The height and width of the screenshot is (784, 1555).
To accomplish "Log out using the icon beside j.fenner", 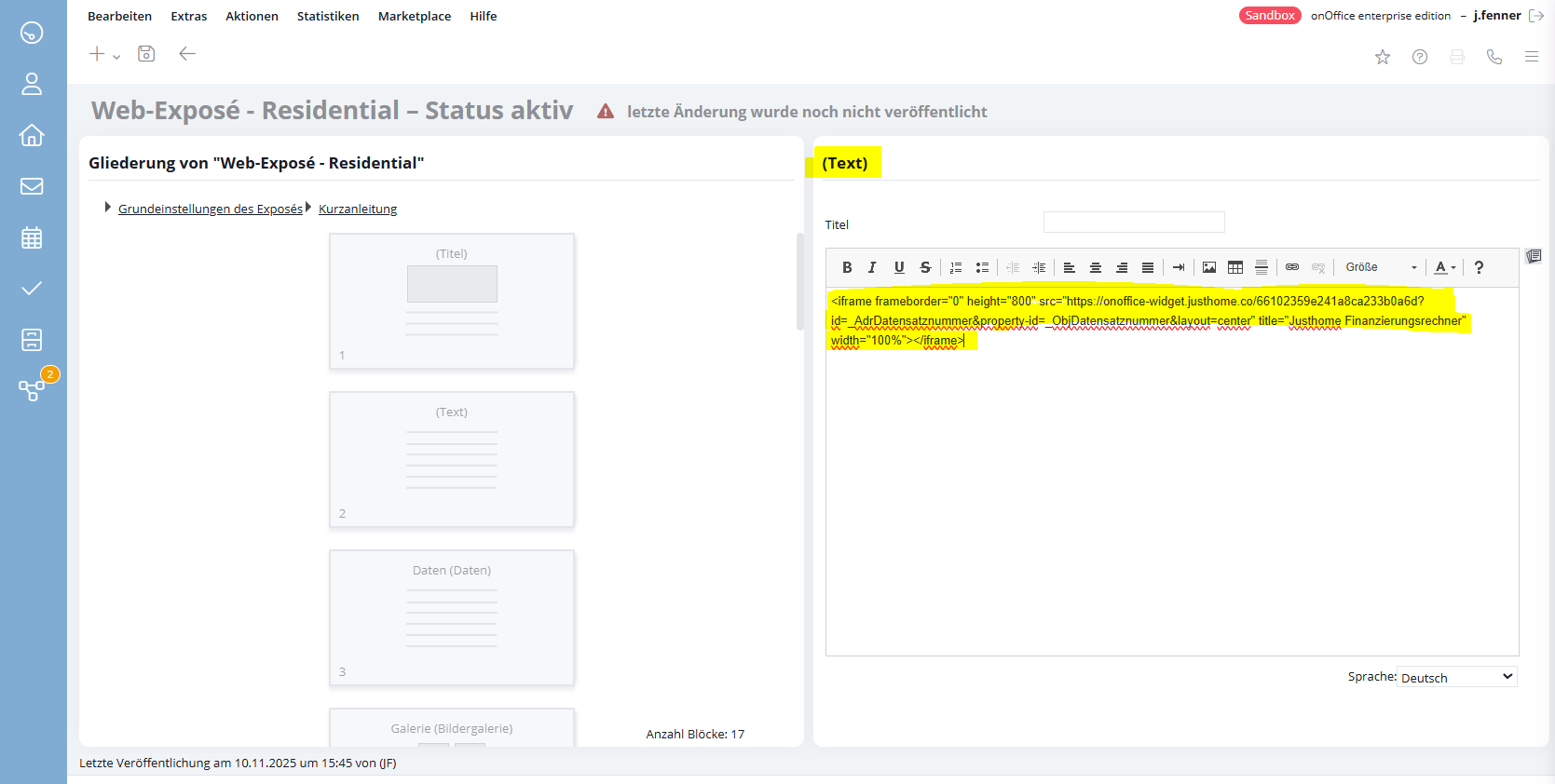I will click(x=1536, y=16).
